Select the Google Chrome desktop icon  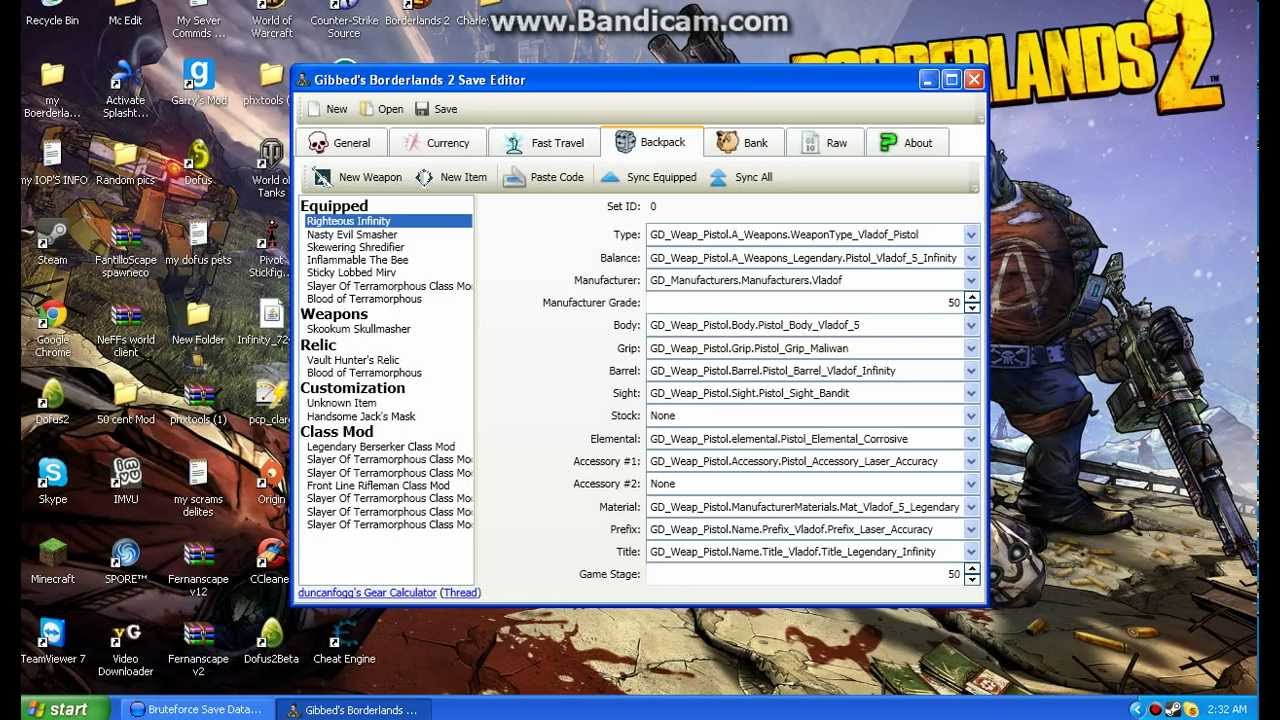[x=52, y=328]
